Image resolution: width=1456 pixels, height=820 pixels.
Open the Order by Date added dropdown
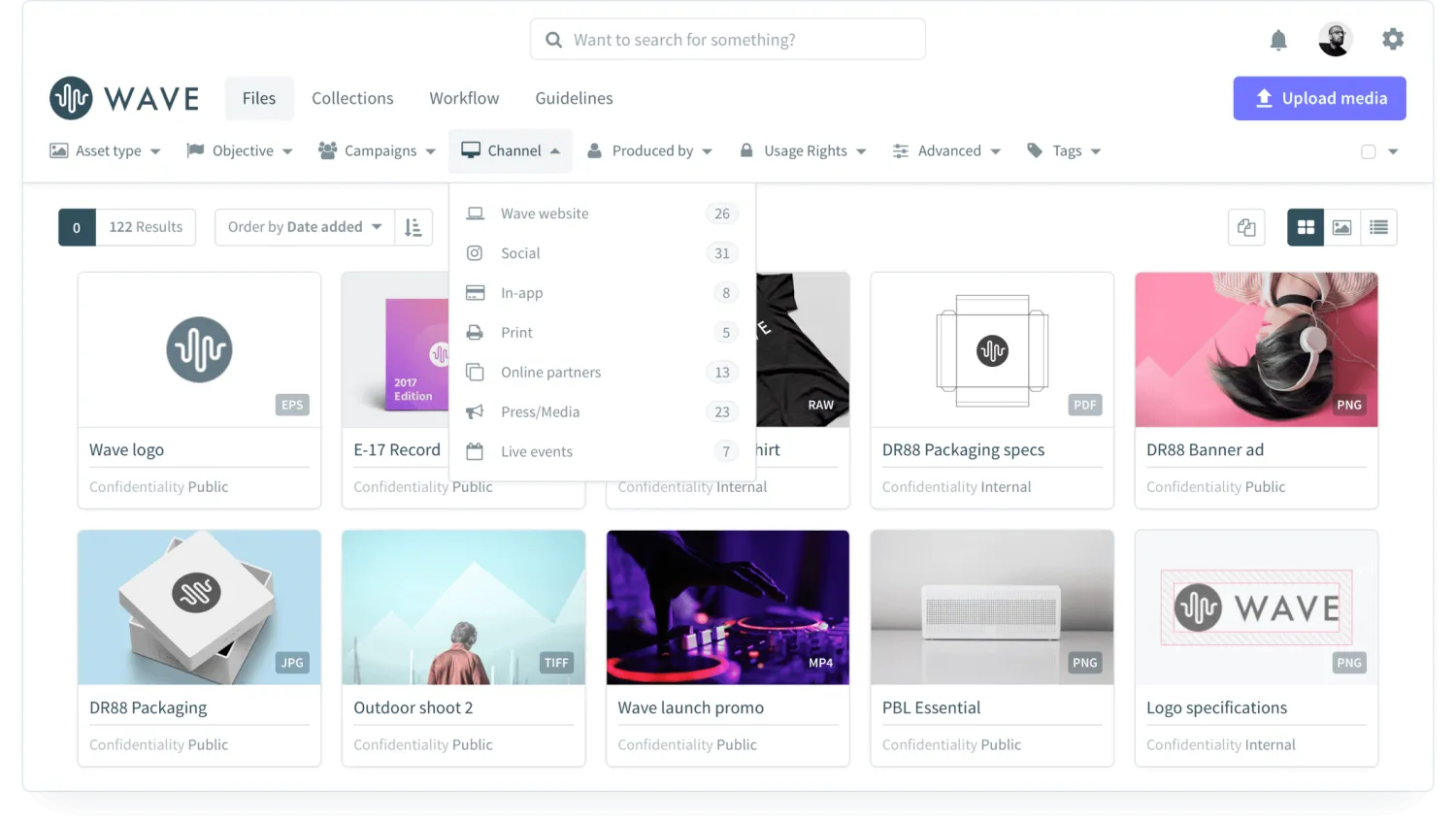tap(305, 227)
